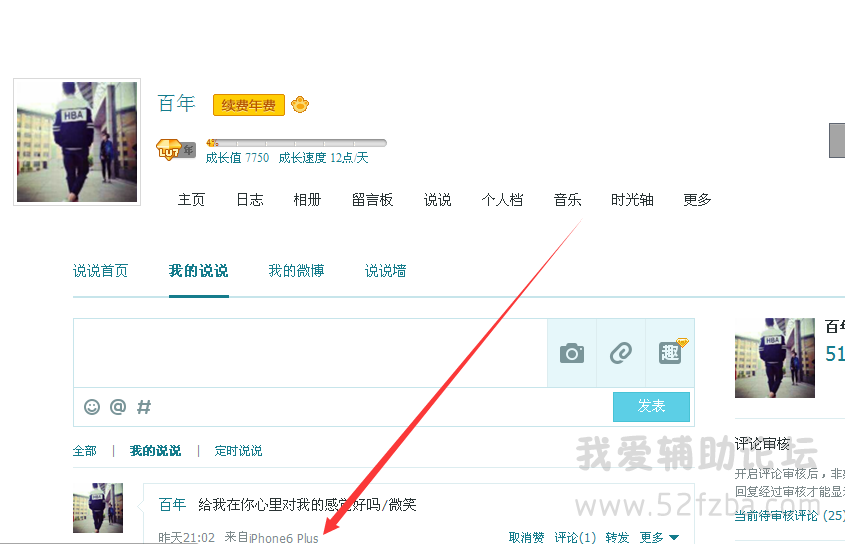Click the LV7 yellow diamond level badge
Screen dimensions: 845x544
point(169,150)
